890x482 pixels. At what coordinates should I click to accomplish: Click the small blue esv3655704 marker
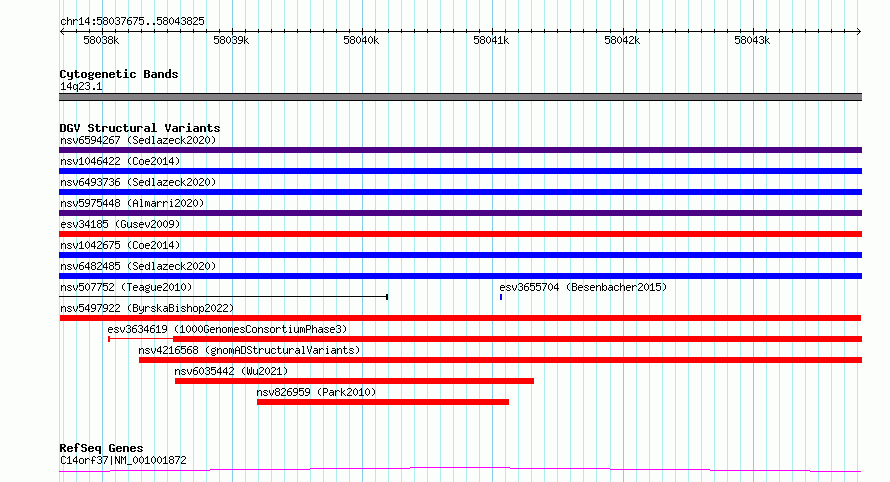[x=501, y=297]
